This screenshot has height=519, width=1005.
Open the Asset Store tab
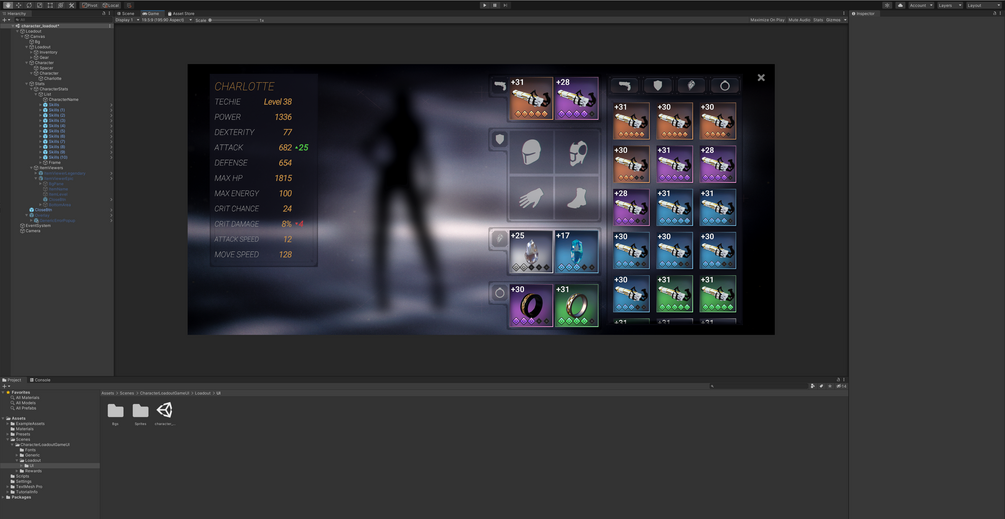181,13
